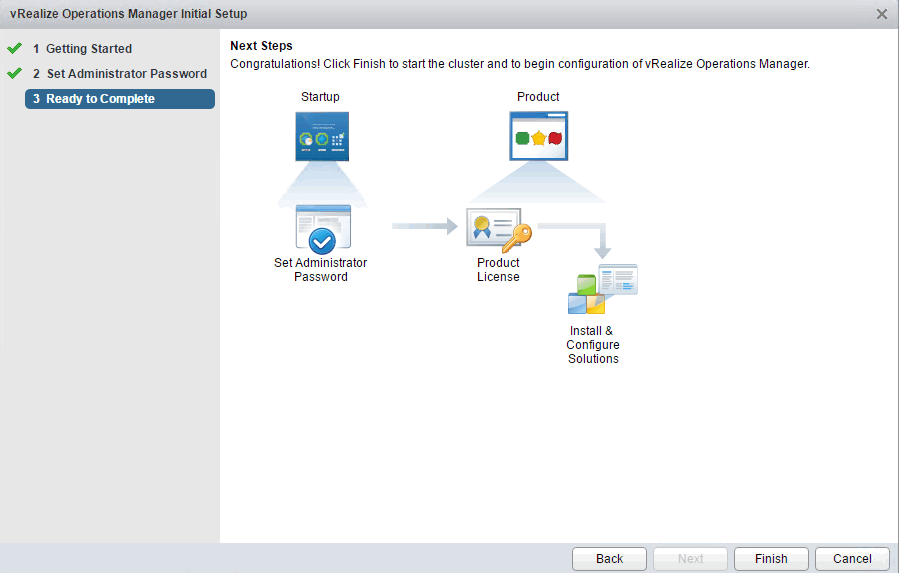Click the Startup label
Screen dimensions: 899x573
[x=320, y=96]
